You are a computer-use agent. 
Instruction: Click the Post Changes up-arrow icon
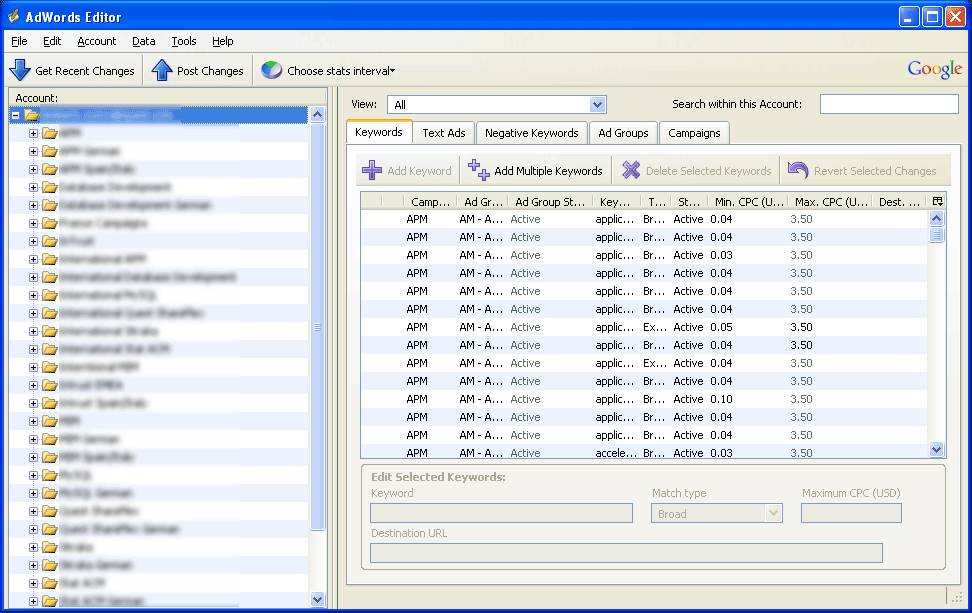[x=160, y=70]
